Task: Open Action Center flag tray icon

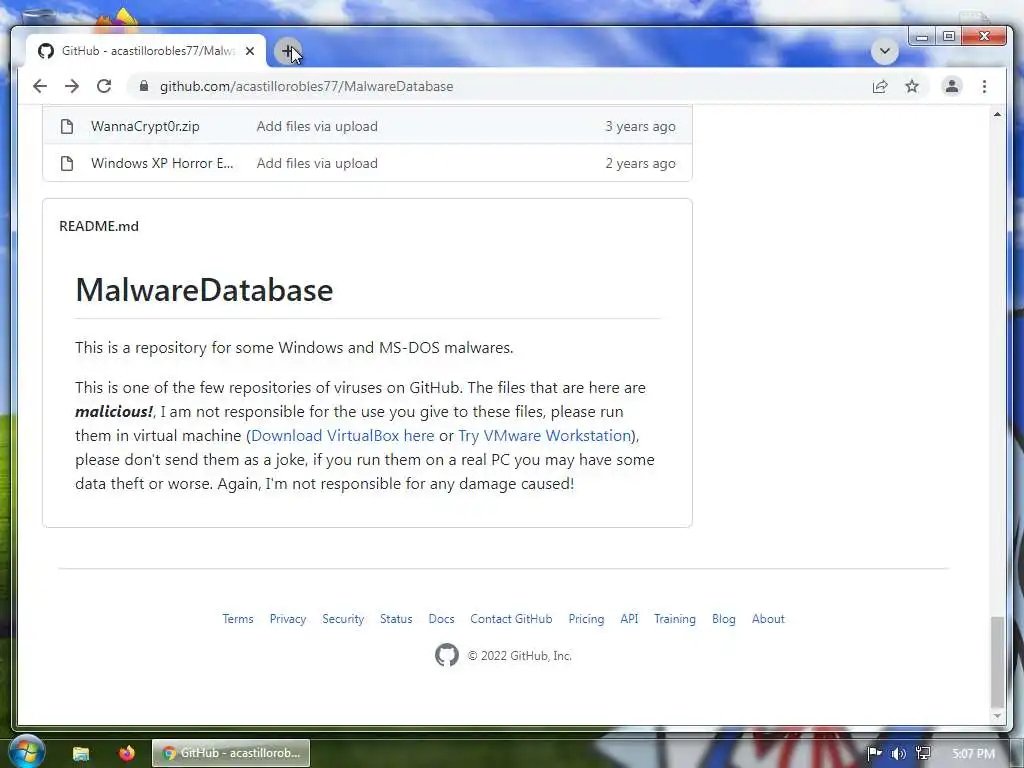Action: click(x=874, y=754)
